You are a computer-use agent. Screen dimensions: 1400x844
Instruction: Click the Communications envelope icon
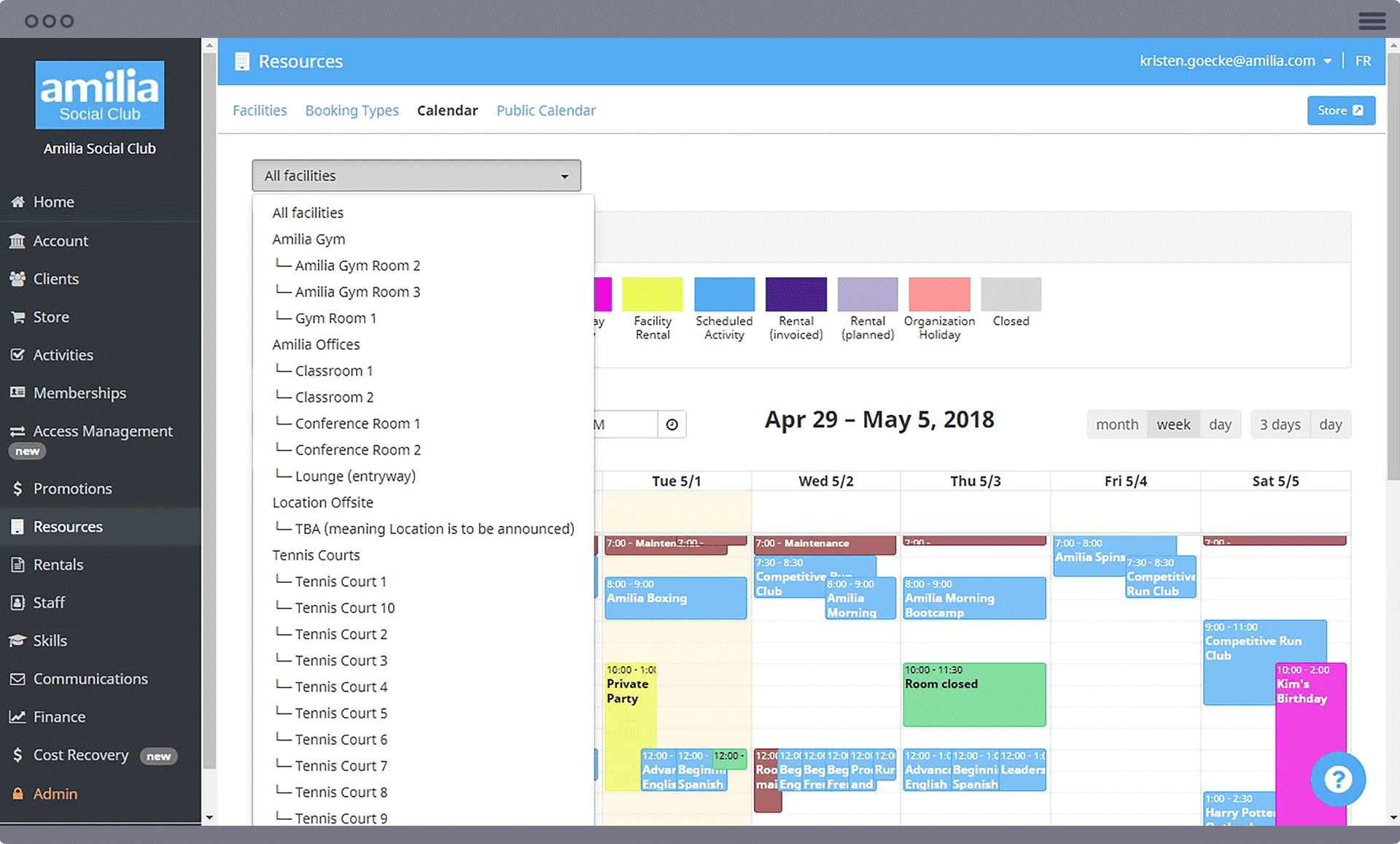coord(17,679)
